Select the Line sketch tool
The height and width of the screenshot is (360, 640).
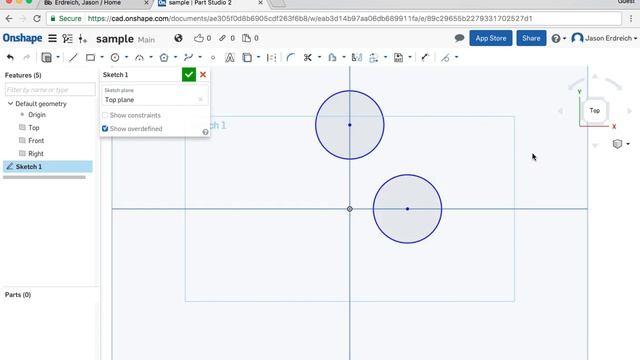(x=73, y=58)
